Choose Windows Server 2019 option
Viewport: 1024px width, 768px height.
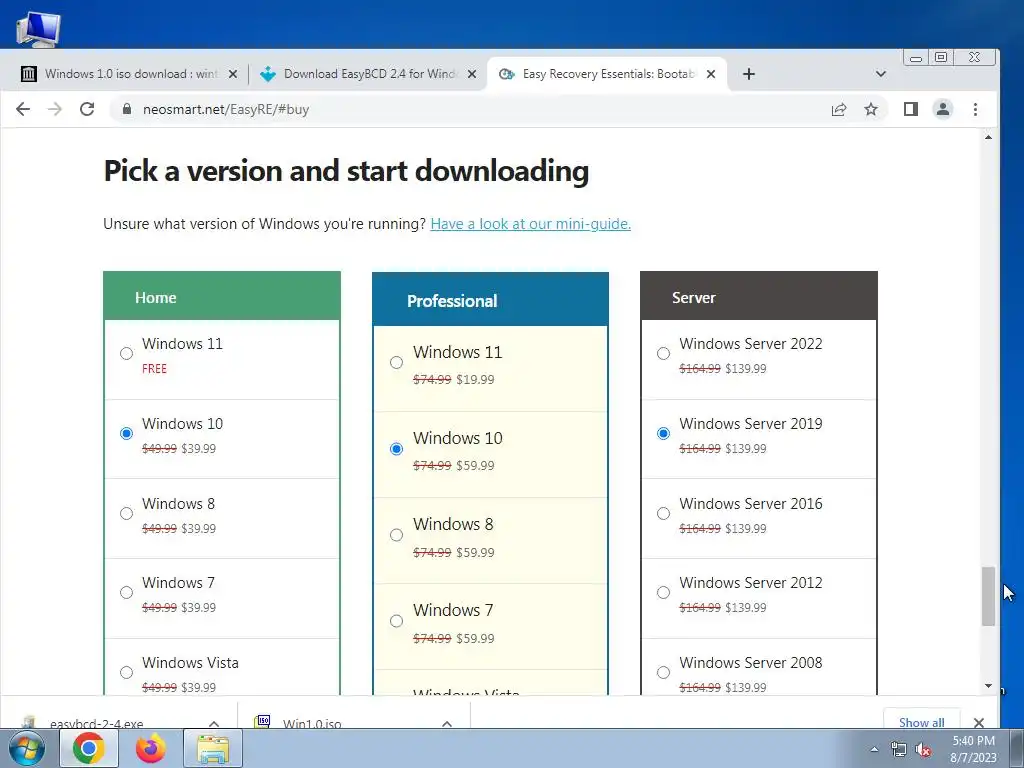click(664, 434)
